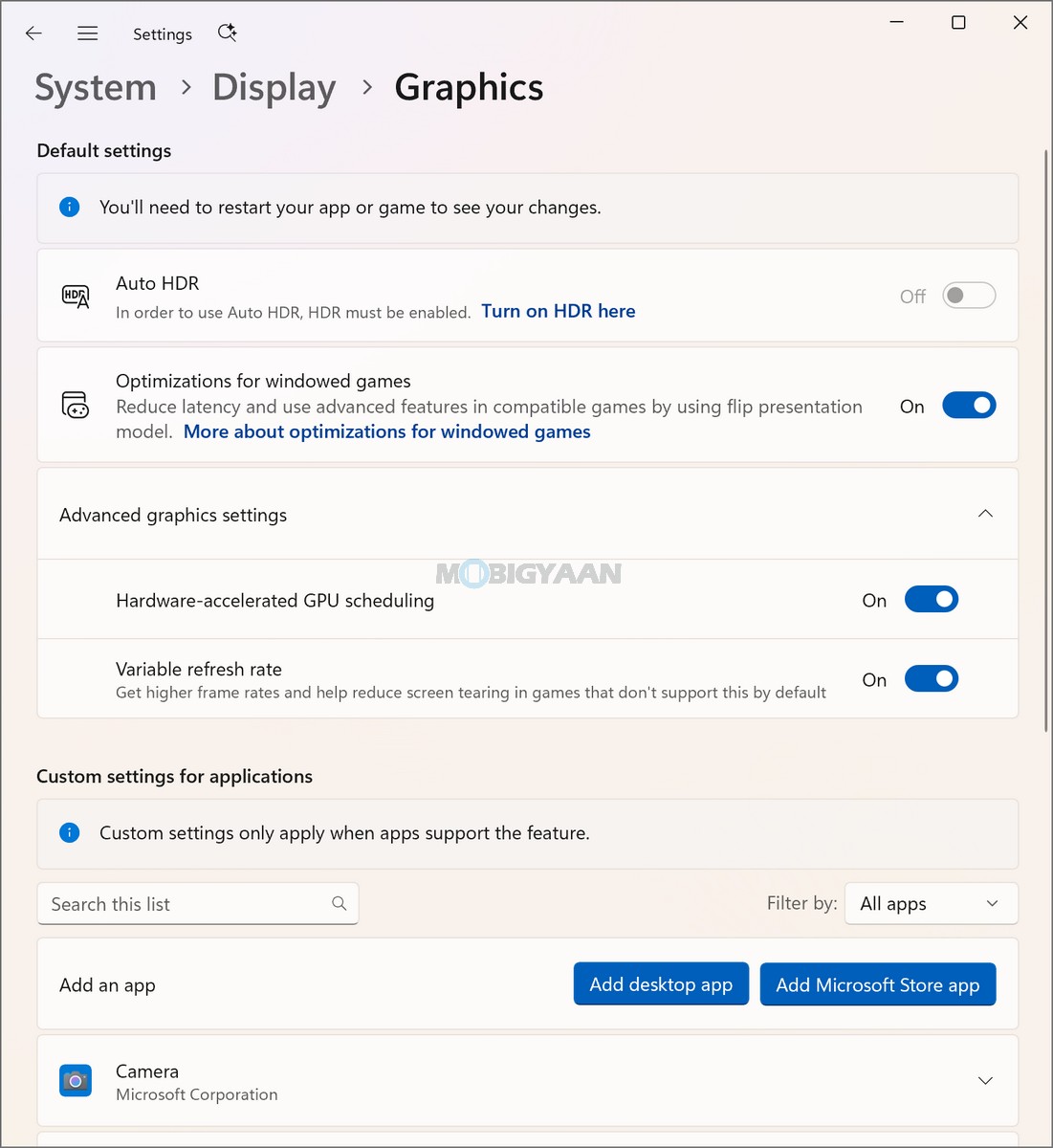Click the search sparkle icon beside Settings
The height and width of the screenshot is (1148, 1053).
click(x=227, y=33)
